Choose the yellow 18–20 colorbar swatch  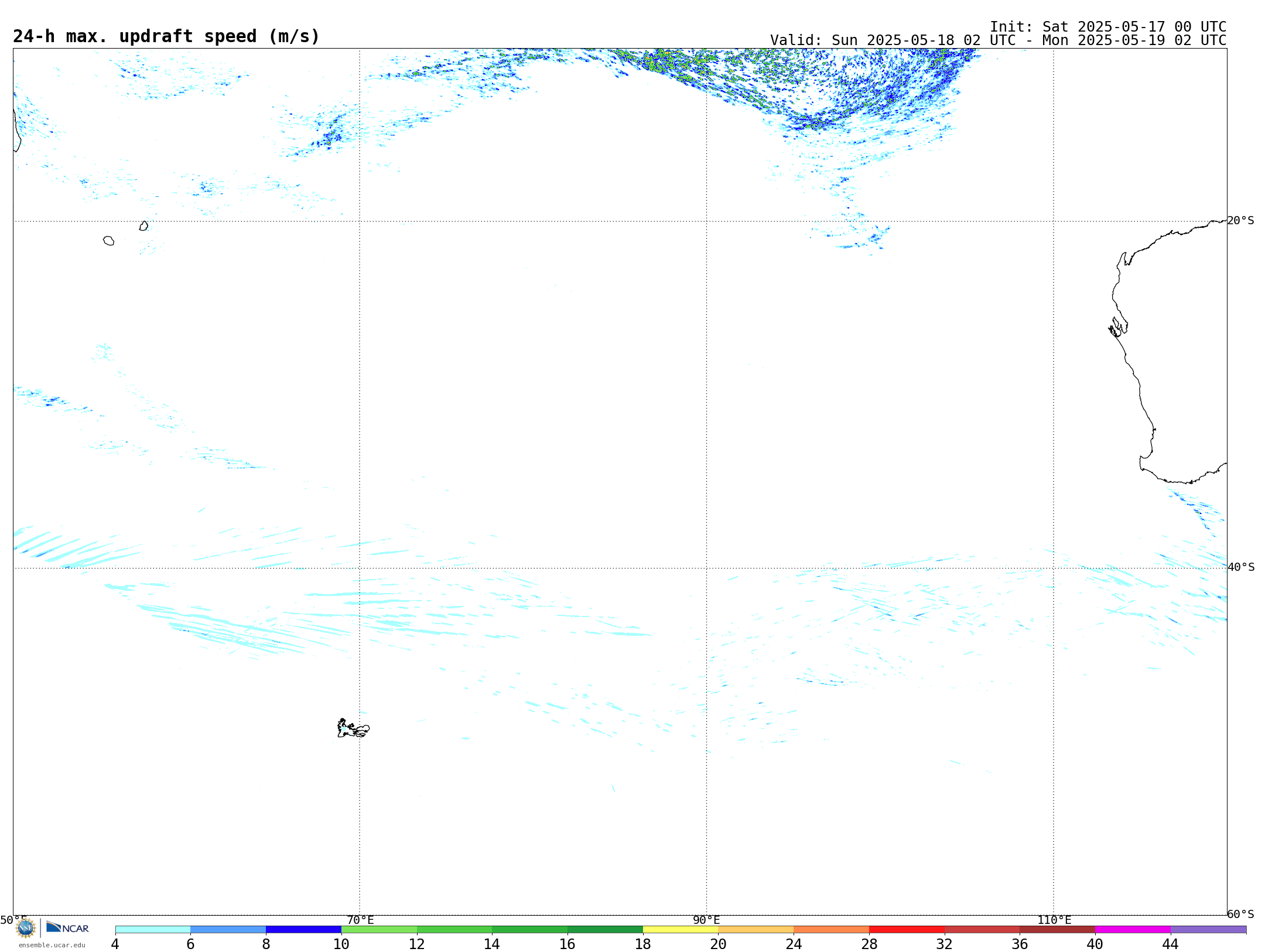tap(681, 930)
